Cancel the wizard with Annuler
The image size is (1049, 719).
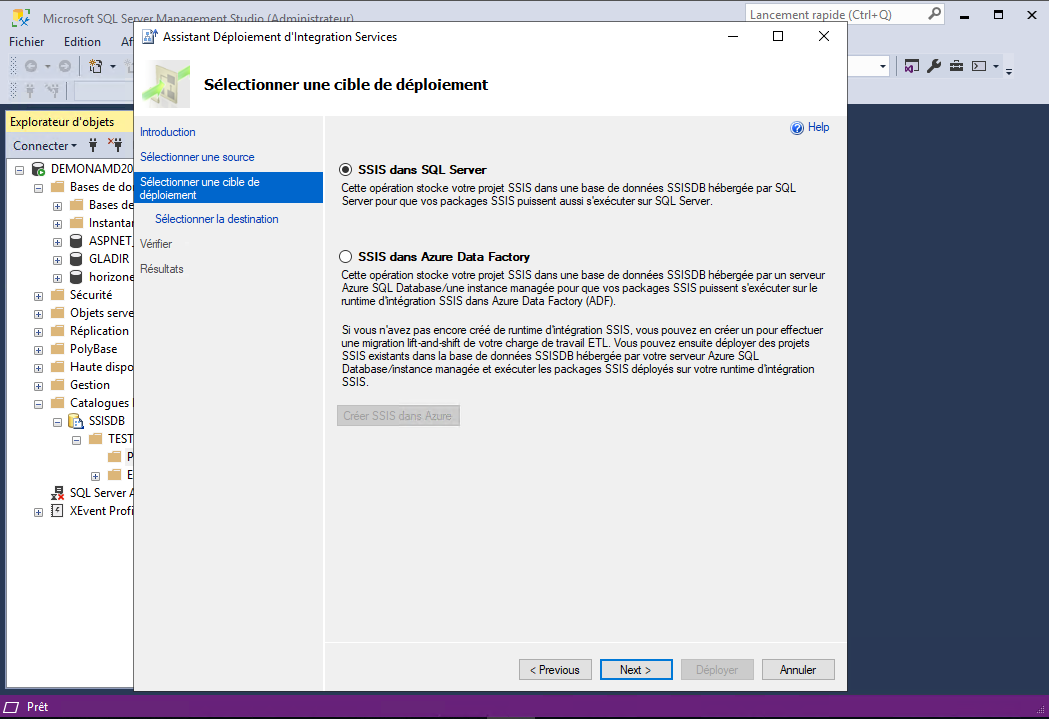(x=797, y=670)
